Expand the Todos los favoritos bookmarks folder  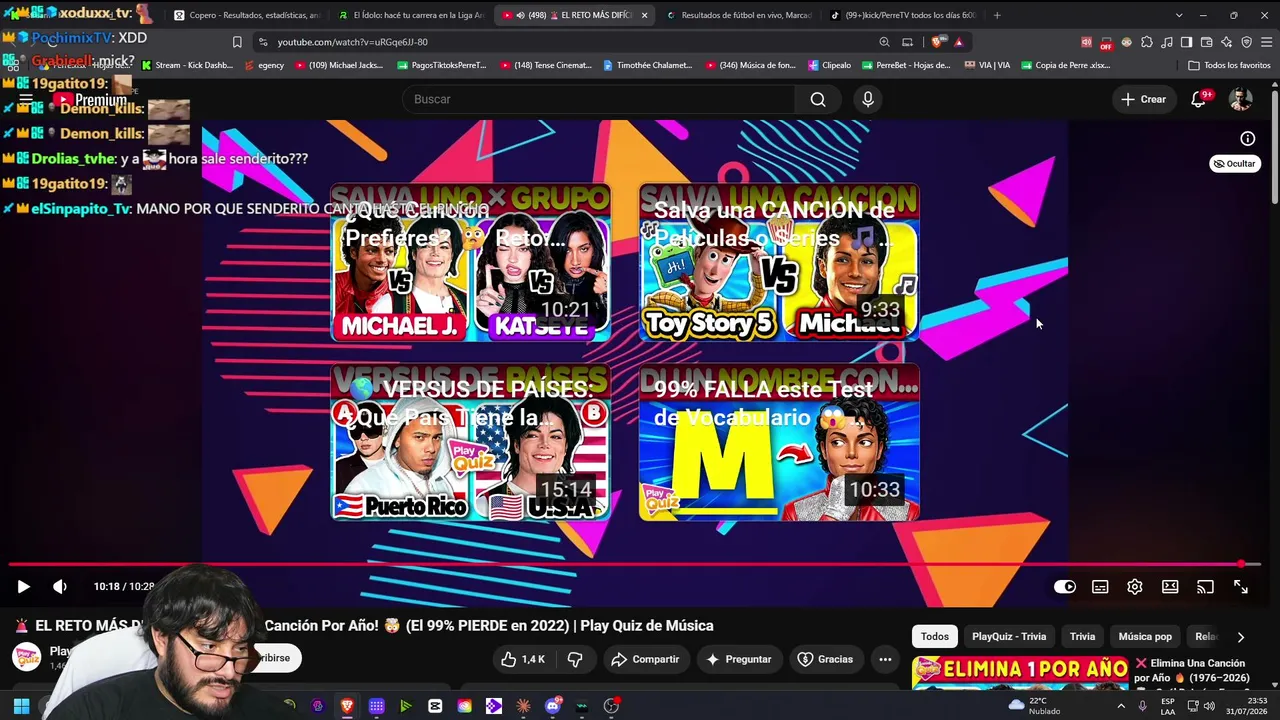click(1229, 65)
